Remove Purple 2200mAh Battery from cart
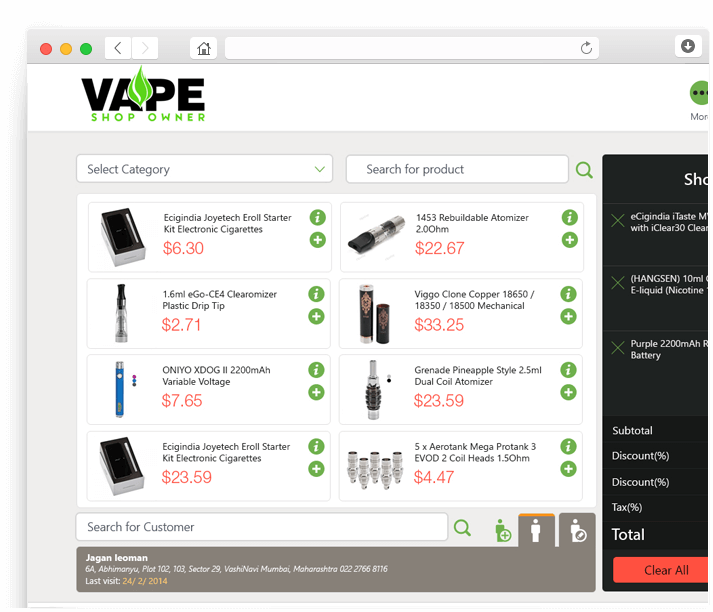 click(x=618, y=348)
